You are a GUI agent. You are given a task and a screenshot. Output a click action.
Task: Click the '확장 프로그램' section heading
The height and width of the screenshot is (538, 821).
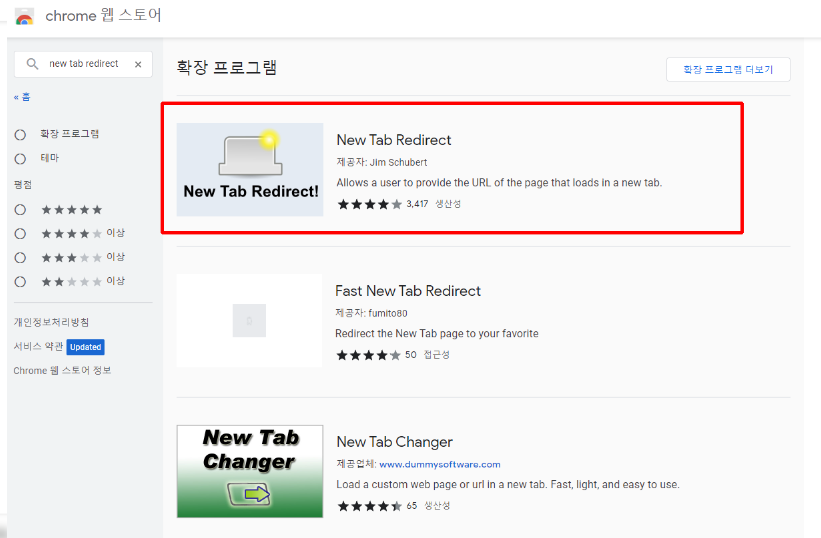tap(227, 68)
